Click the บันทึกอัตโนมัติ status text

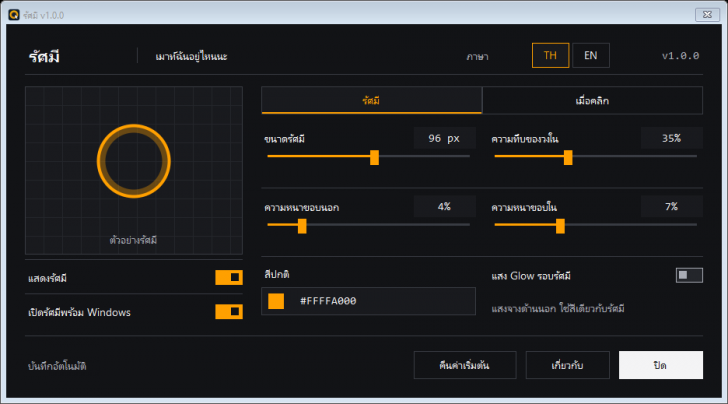[x=57, y=366]
